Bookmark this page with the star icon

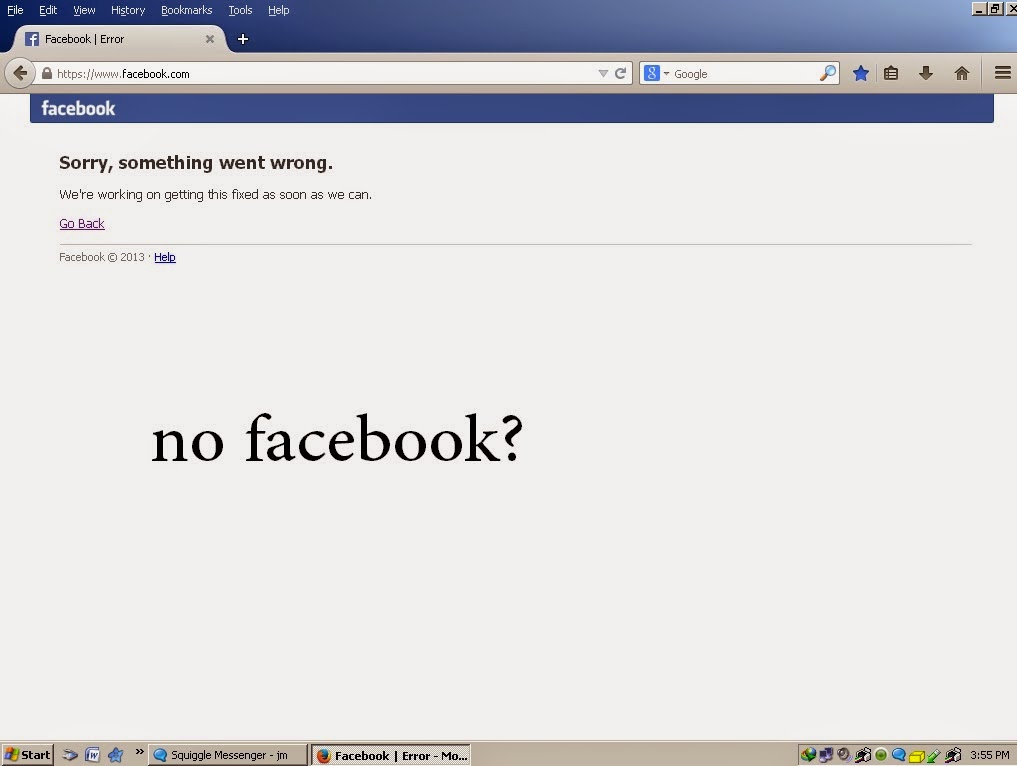click(861, 73)
